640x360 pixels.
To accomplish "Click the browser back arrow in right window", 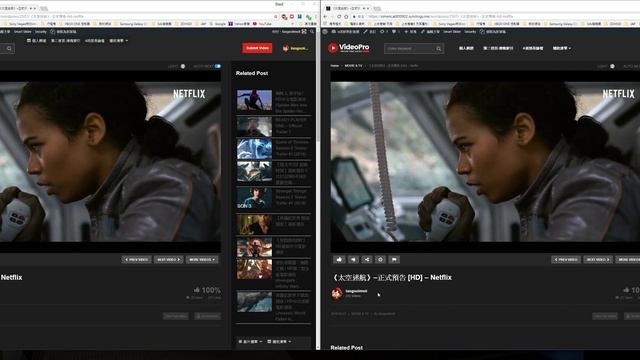I will point(325,17).
